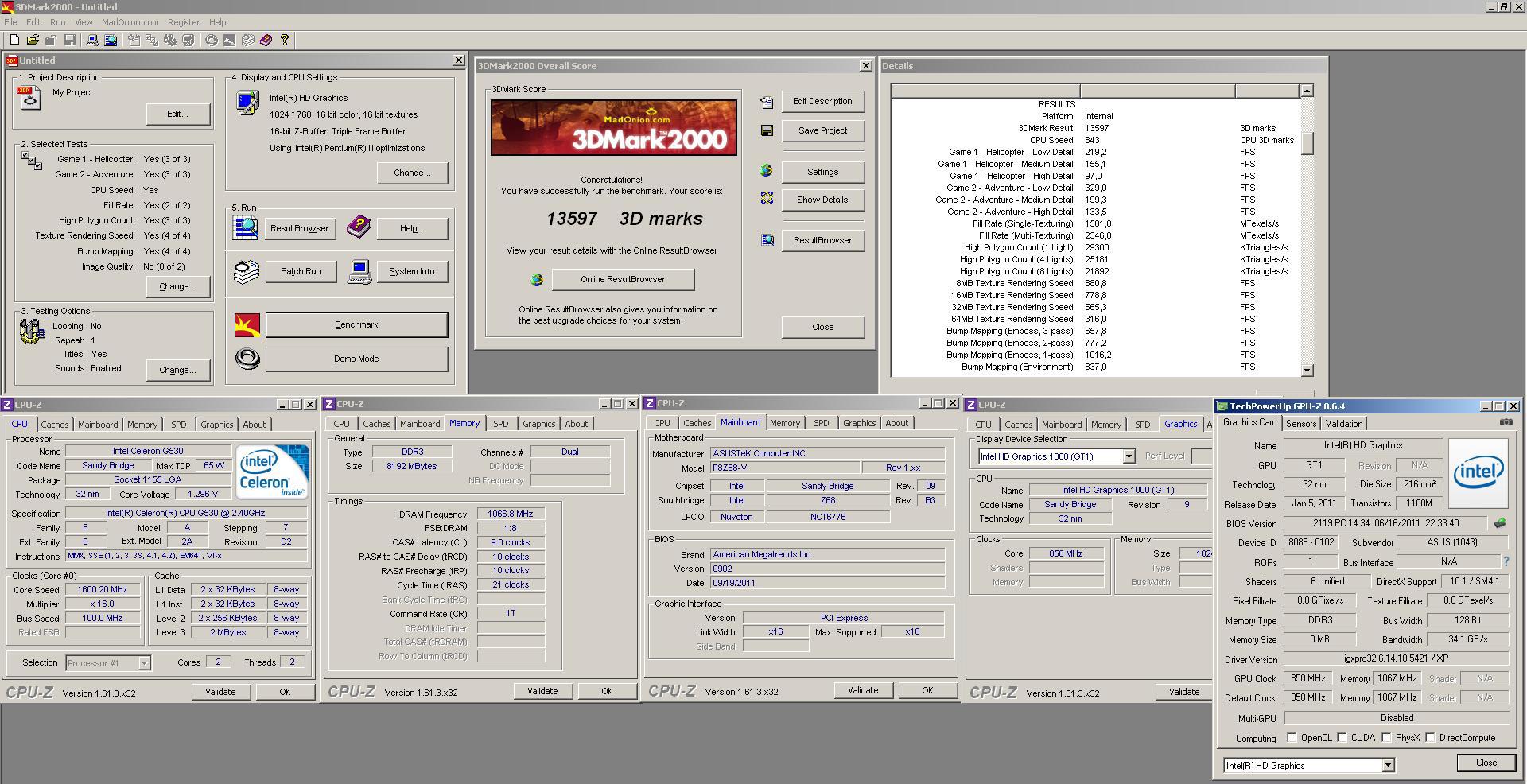Open the MadOnion.com menu
This screenshot has width=1527, height=784.
point(130,22)
